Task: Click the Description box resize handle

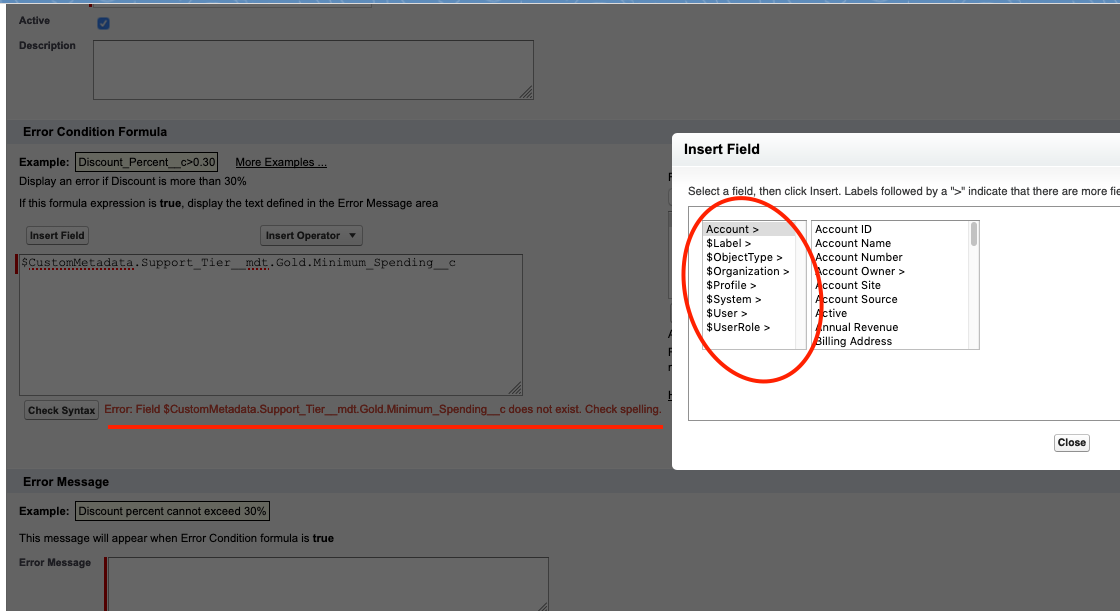Action: coord(526,92)
